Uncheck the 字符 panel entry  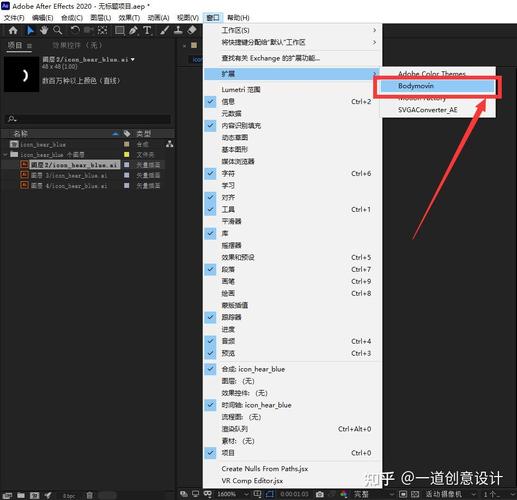click(x=293, y=173)
